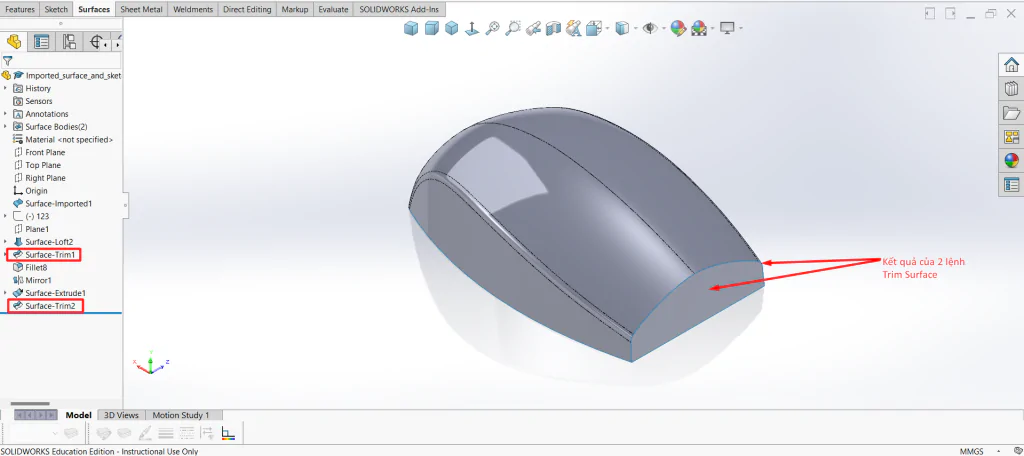Open the View Palette task pane icon
This screenshot has width=1024, height=456.
[x=1011, y=137]
